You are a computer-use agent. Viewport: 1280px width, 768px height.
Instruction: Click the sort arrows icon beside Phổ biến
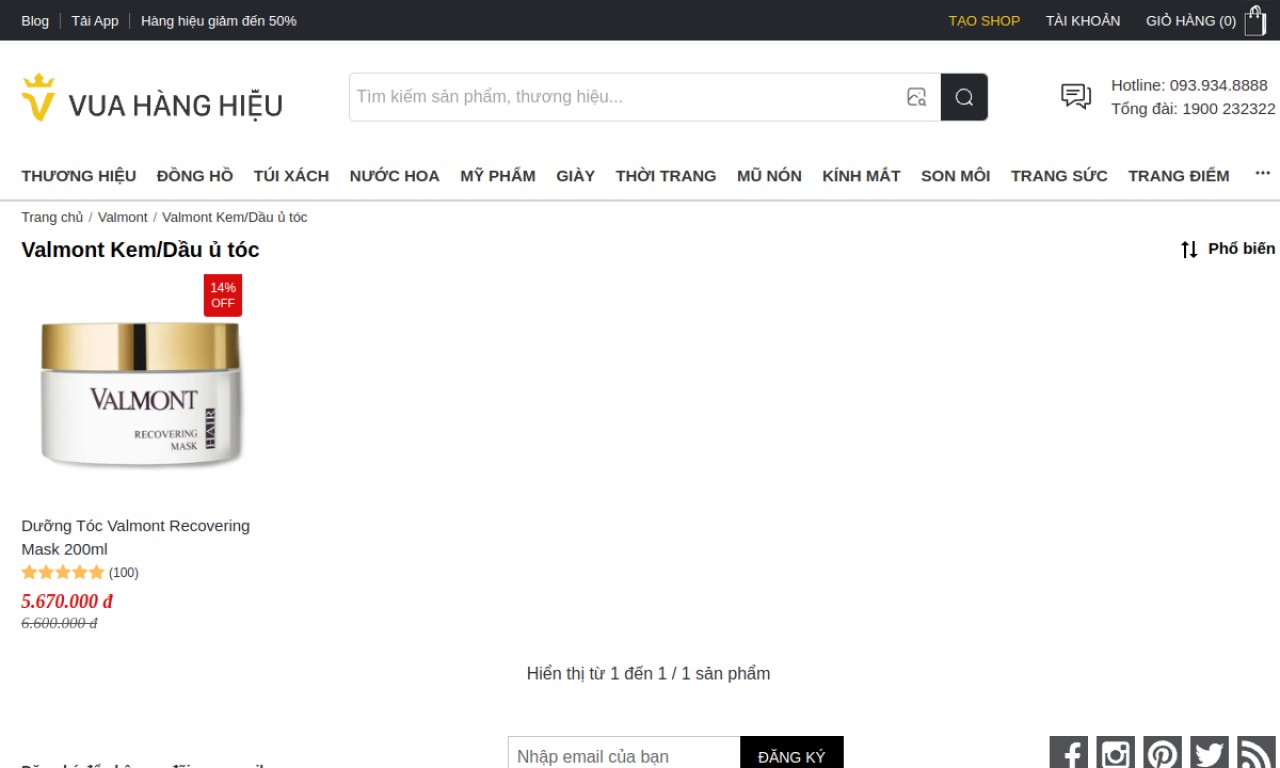1189,249
